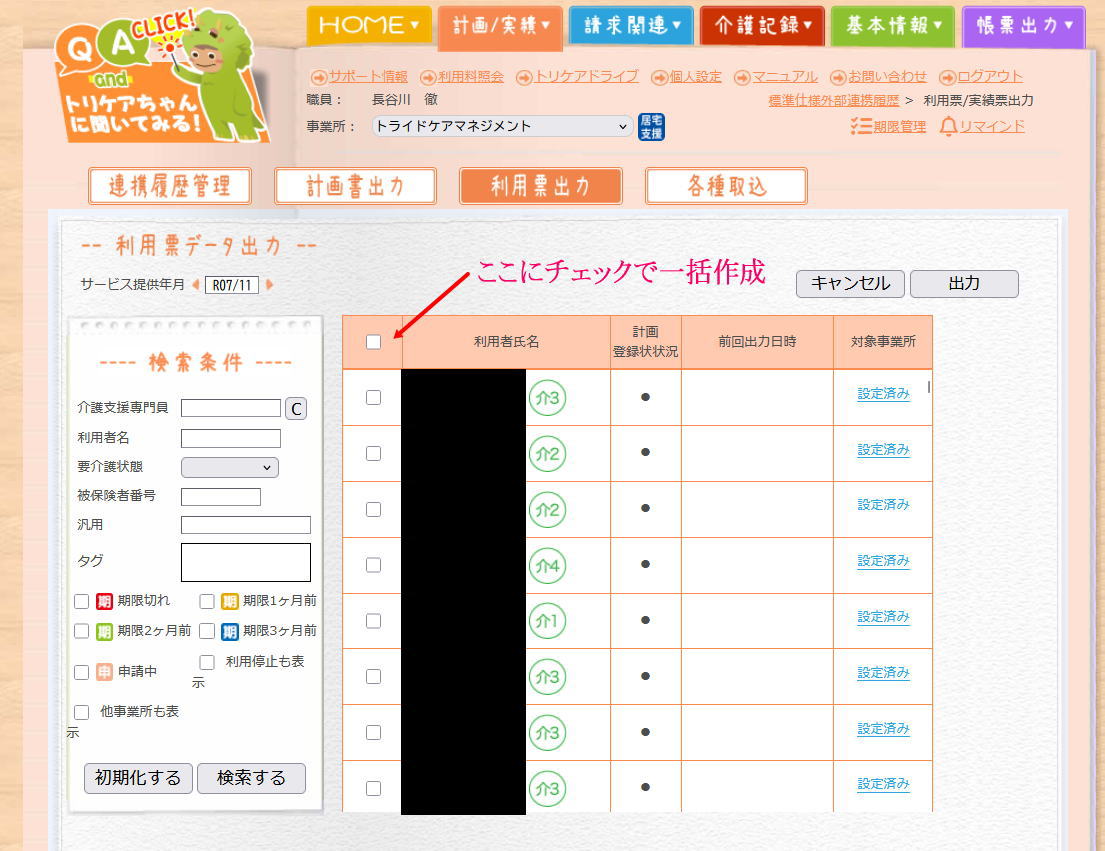Switch to the 計画書出力 tab
Screen dimensions: 1105x851
355,186
